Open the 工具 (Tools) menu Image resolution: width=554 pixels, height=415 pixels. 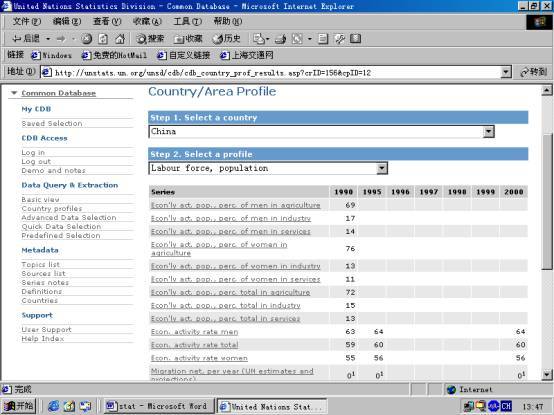click(x=187, y=22)
